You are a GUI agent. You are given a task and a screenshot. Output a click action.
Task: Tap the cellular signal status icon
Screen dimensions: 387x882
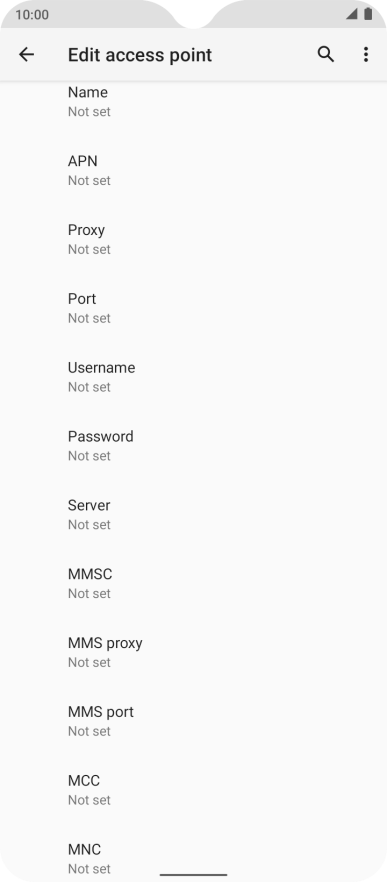click(352, 14)
